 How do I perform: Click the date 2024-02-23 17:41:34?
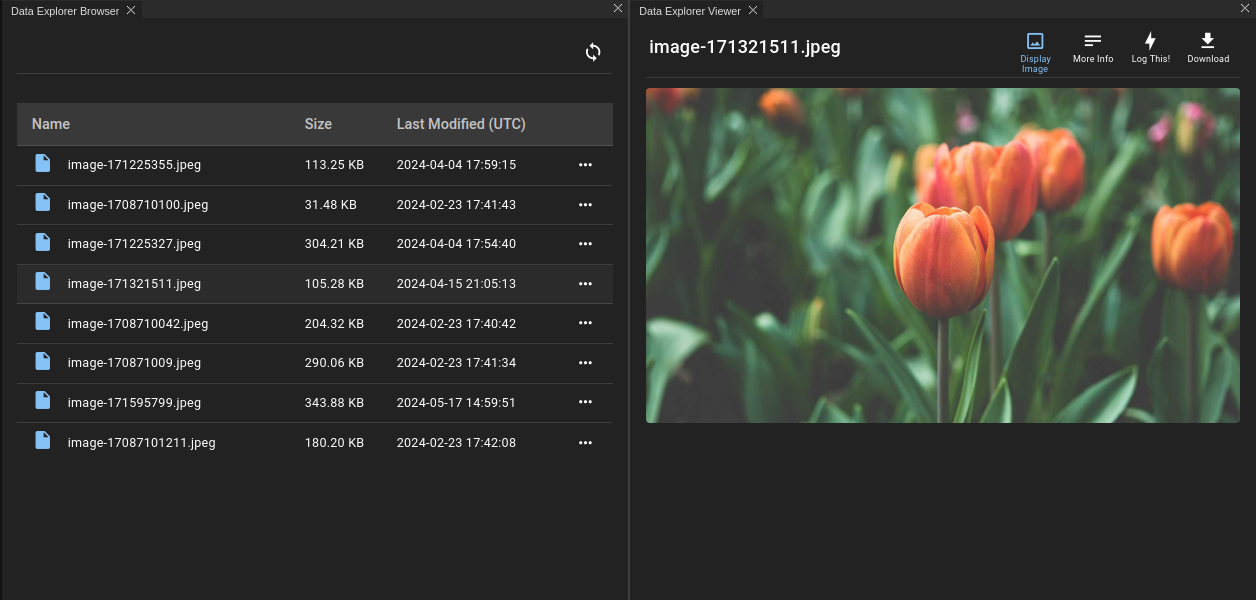pyautogui.click(x=456, y=363)
